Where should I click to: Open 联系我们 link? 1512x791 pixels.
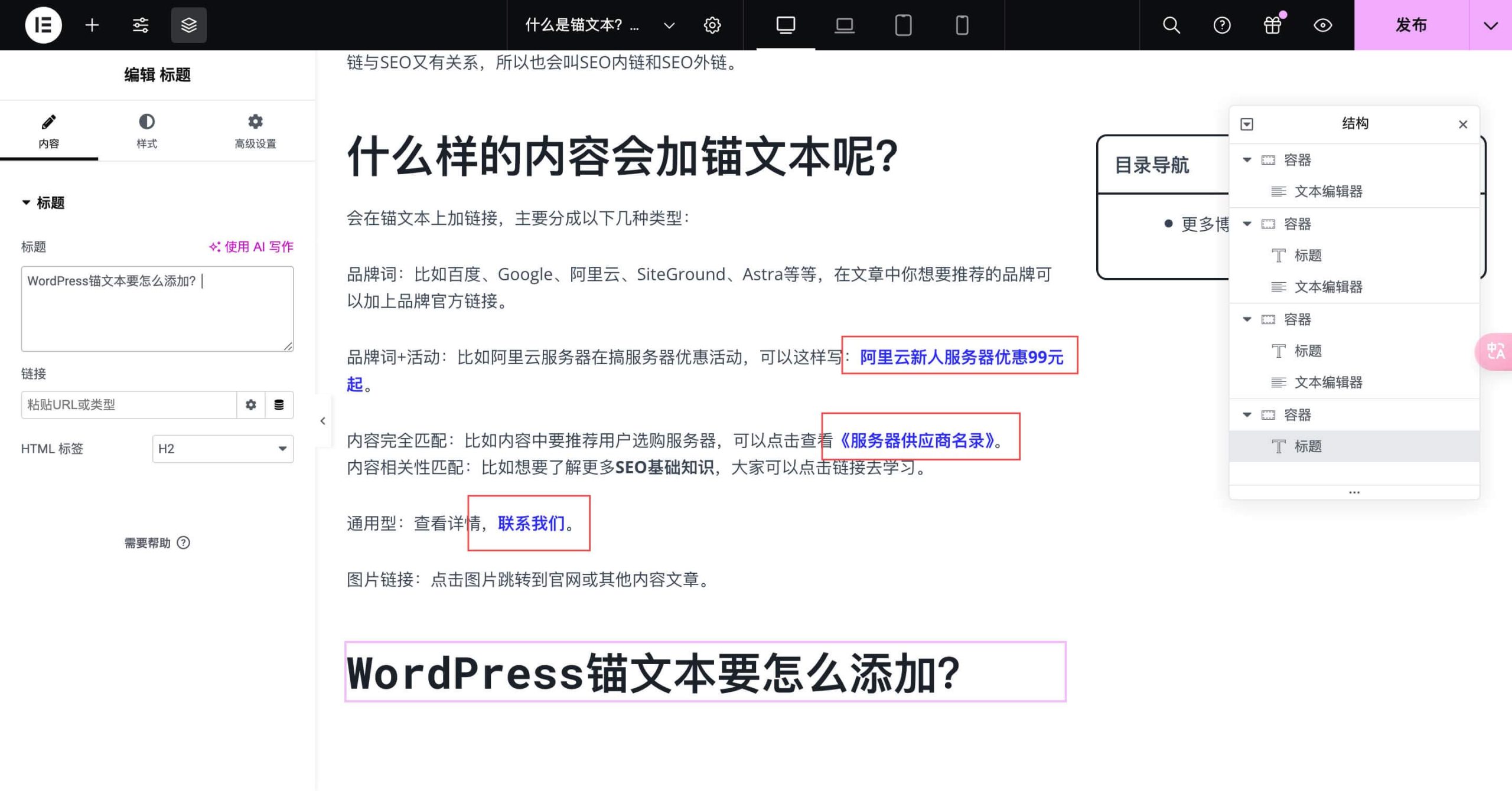click(x=532, y=523)
